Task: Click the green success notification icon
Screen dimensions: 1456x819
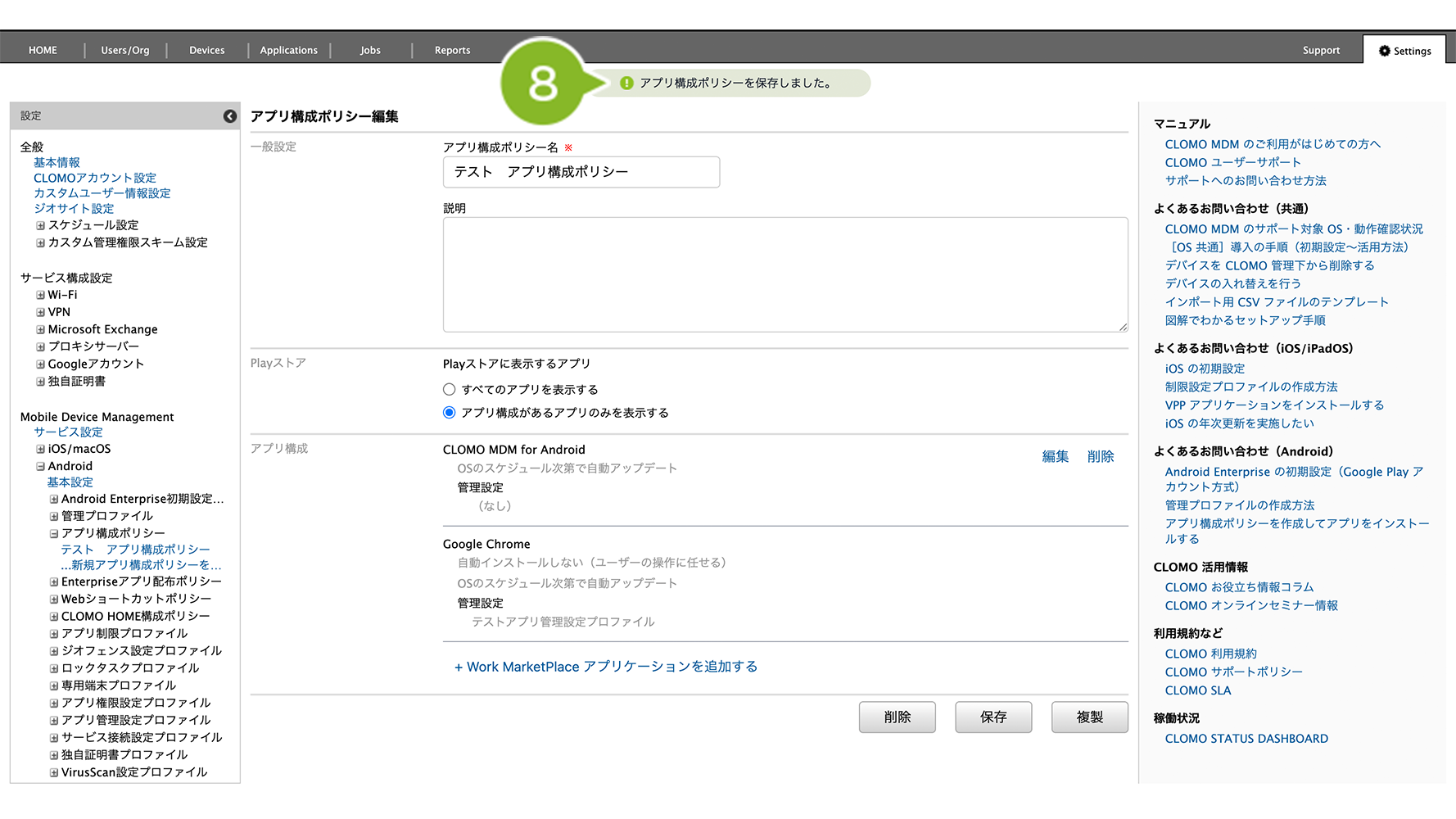Action: [626, 84]
